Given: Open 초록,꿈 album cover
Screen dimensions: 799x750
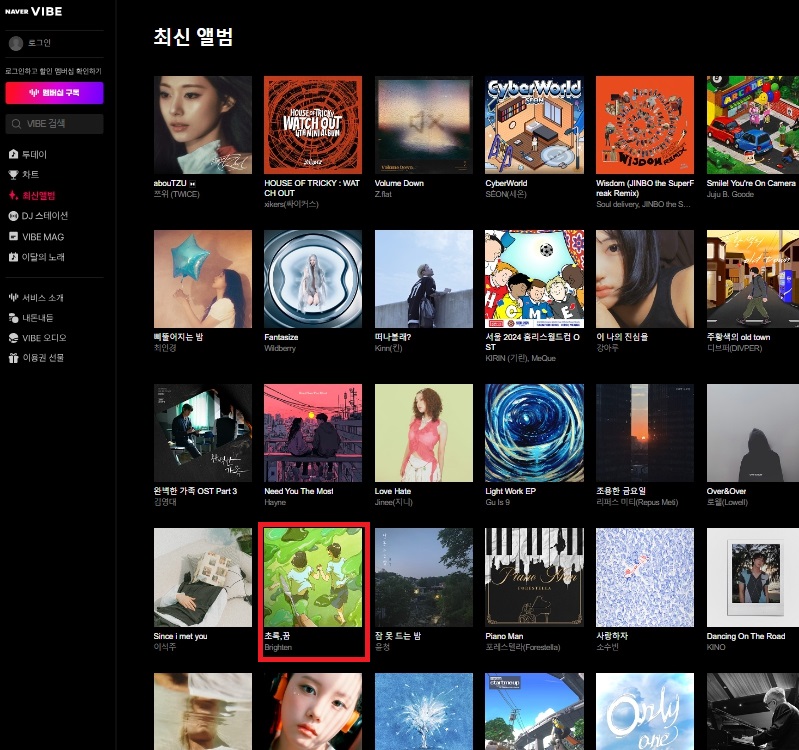Looking at the screenshot, I should 313,577.
